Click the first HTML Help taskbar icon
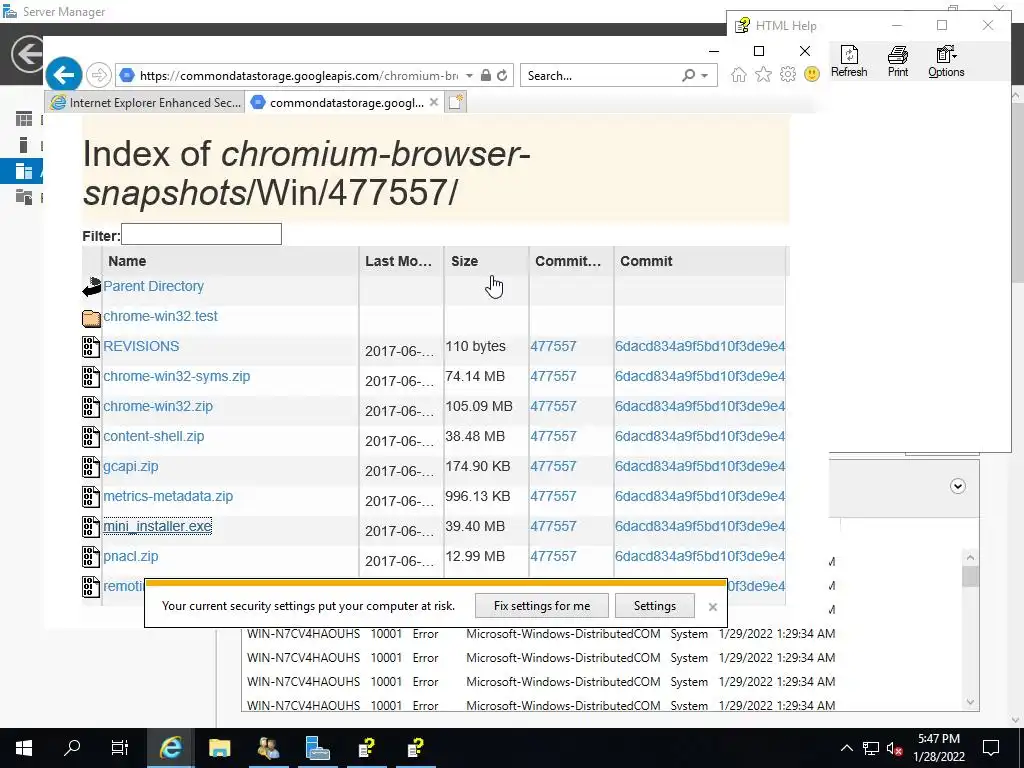Screen dimensions: 1024x768 point(366,748)
